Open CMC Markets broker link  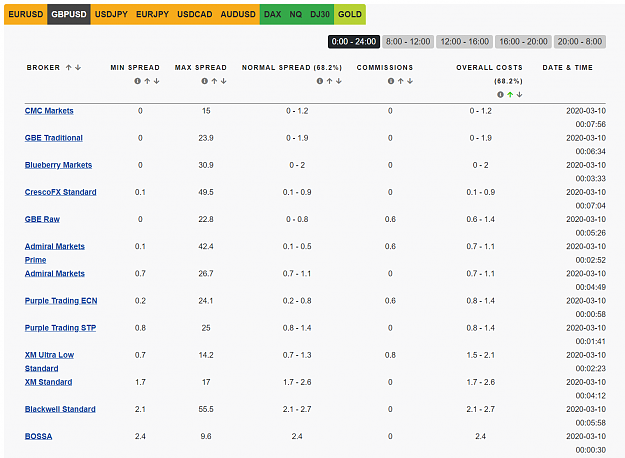pyautogui.click(x=49, y=111)
